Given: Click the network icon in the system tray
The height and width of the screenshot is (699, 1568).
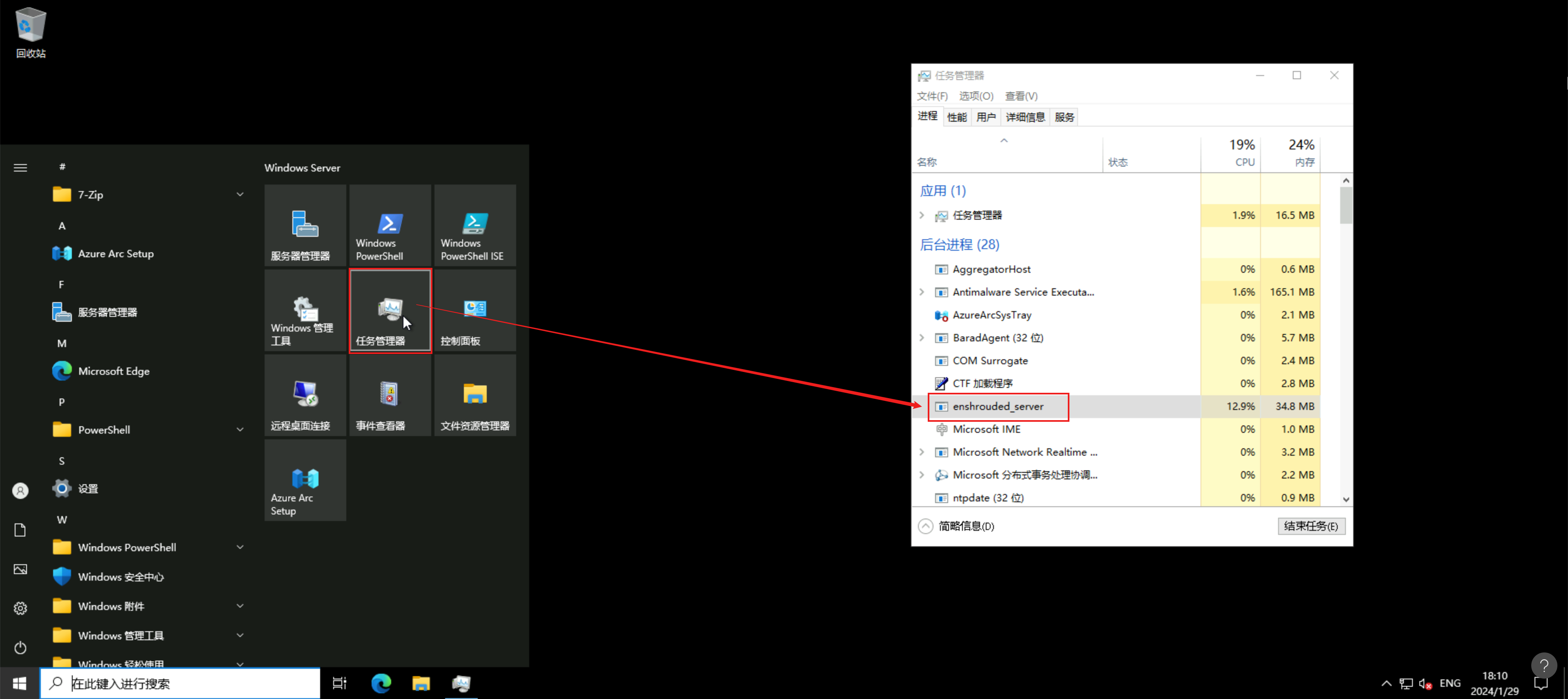Looking at the screenshot, I should (x=1406, y=684).
